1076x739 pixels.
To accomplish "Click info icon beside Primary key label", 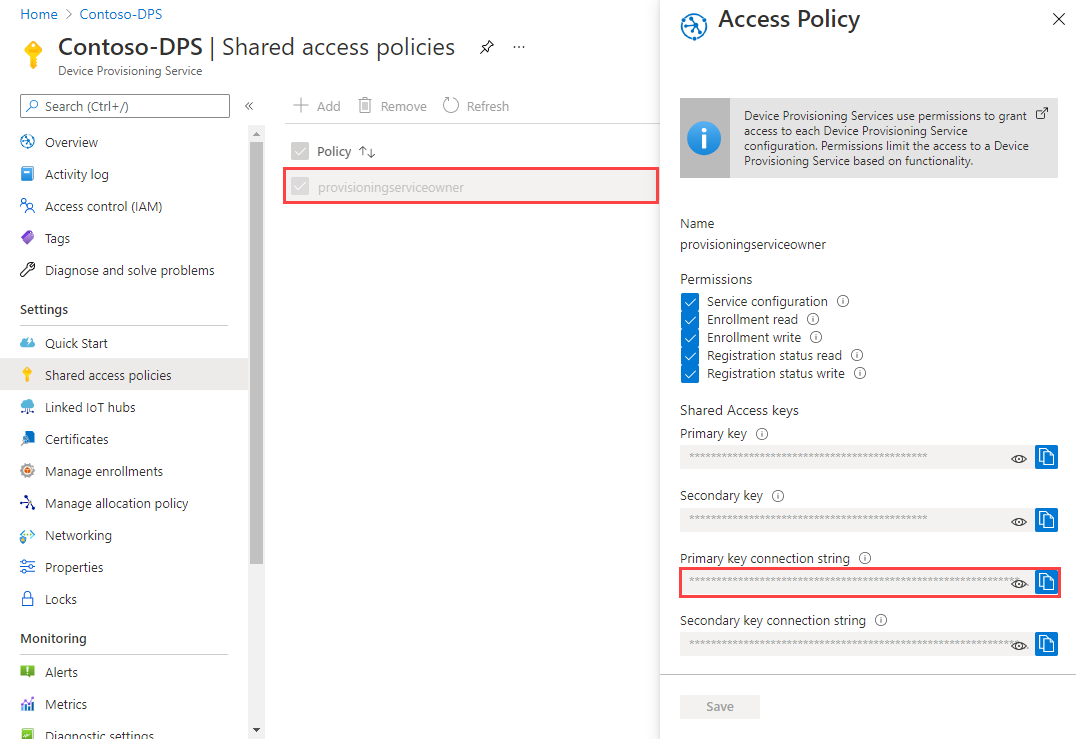I will point(762,434).
